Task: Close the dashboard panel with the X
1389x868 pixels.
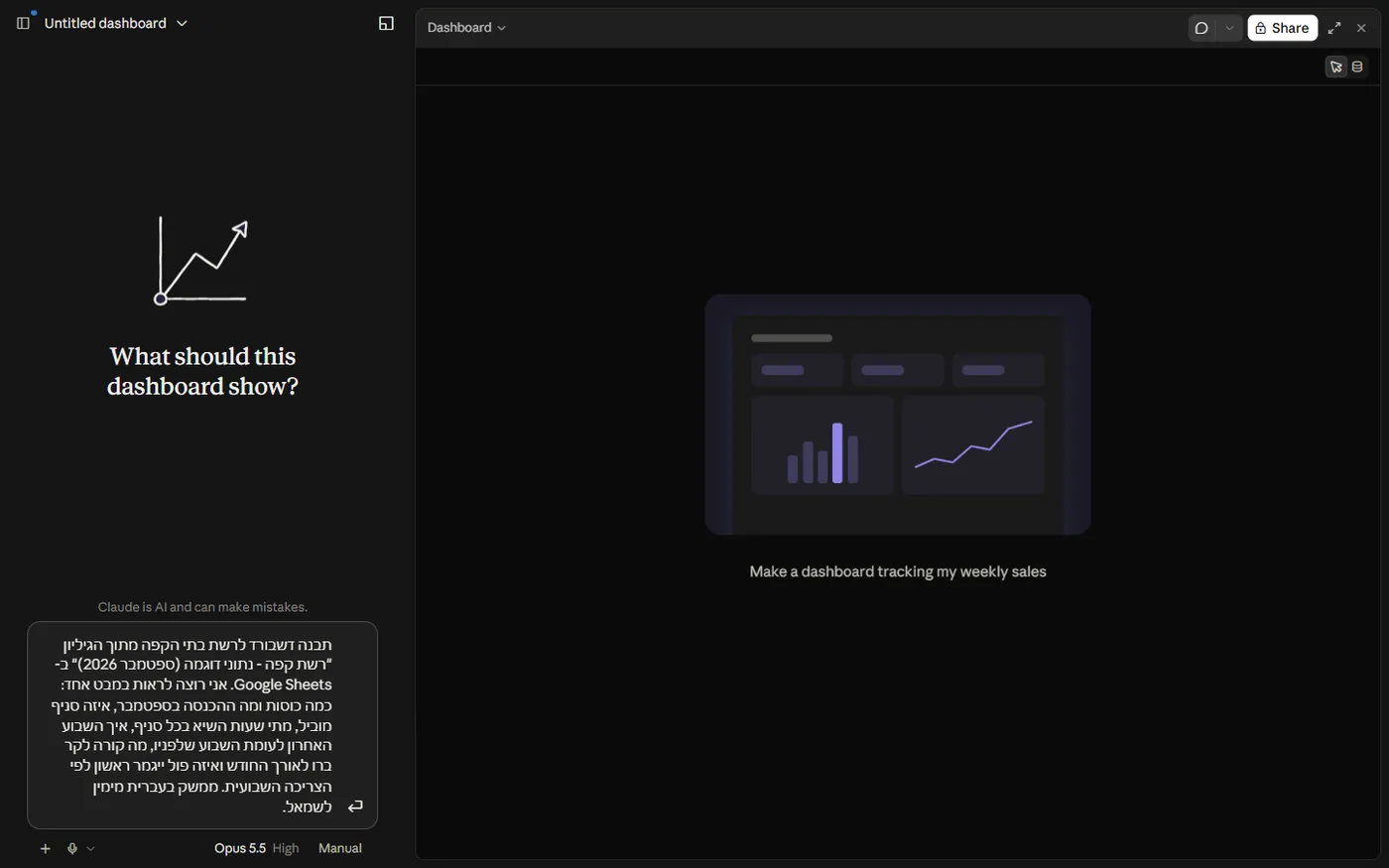Action: click(x=1361, y=28)
